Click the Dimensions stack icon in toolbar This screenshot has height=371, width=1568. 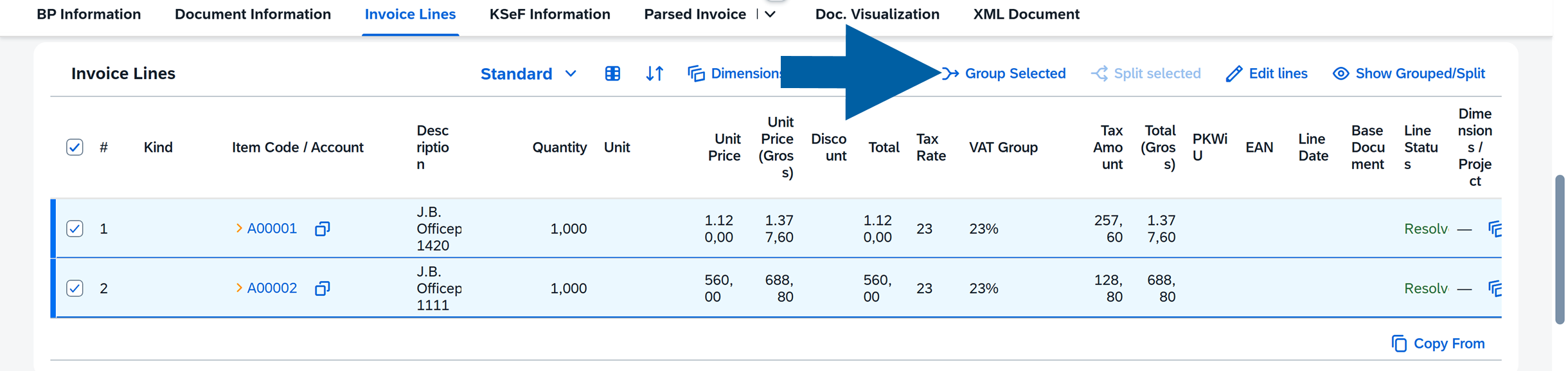pyautogui.click(x=696, y=74)
